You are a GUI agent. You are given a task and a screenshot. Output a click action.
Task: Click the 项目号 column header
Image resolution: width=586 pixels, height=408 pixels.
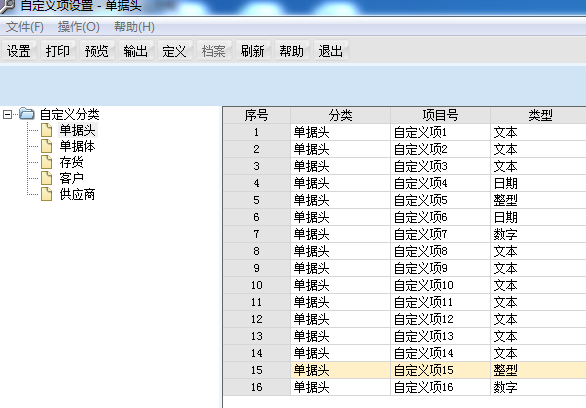[x=440, y=115]
